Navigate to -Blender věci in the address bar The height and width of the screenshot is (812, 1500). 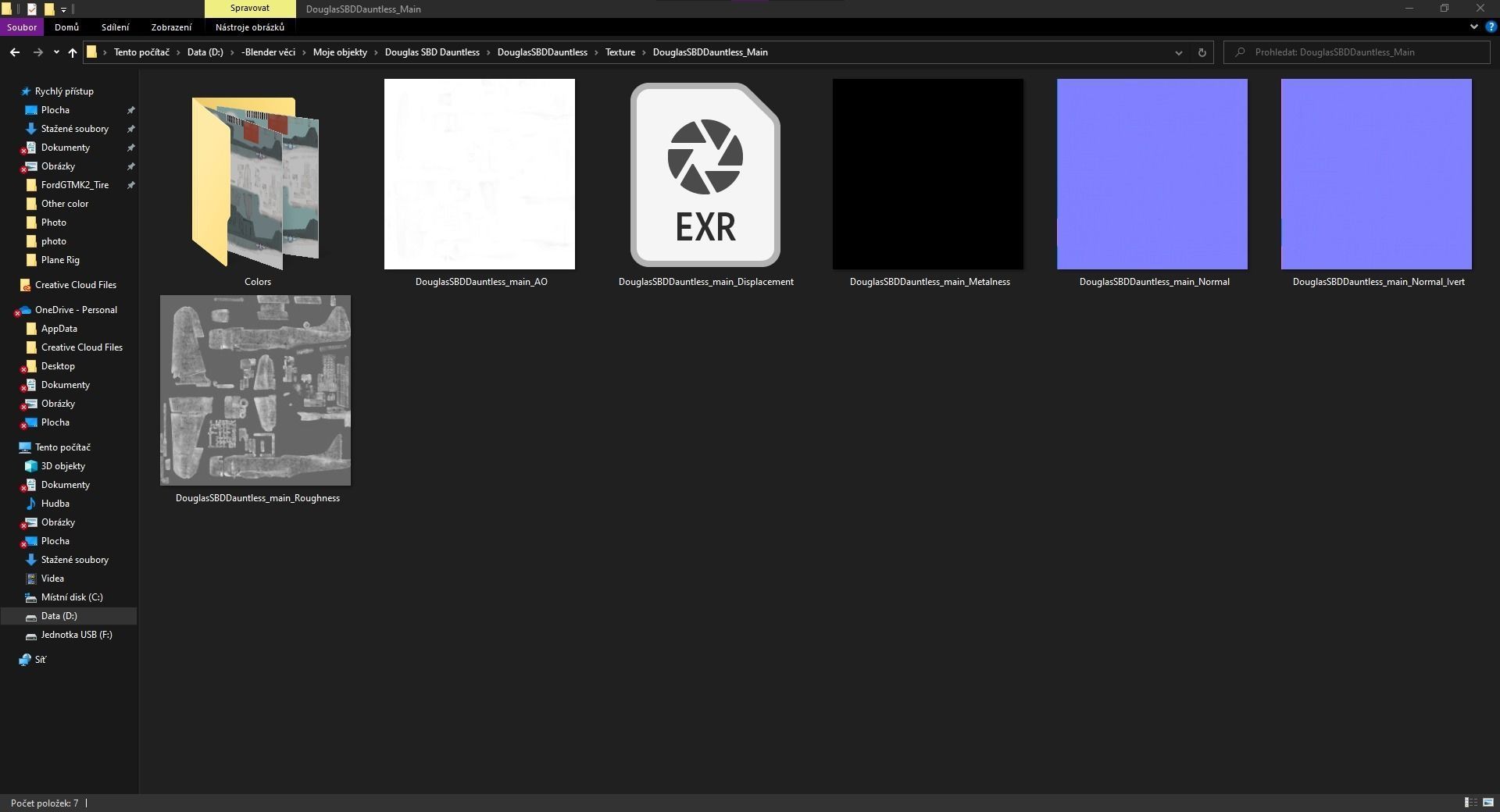pos(269,52)
